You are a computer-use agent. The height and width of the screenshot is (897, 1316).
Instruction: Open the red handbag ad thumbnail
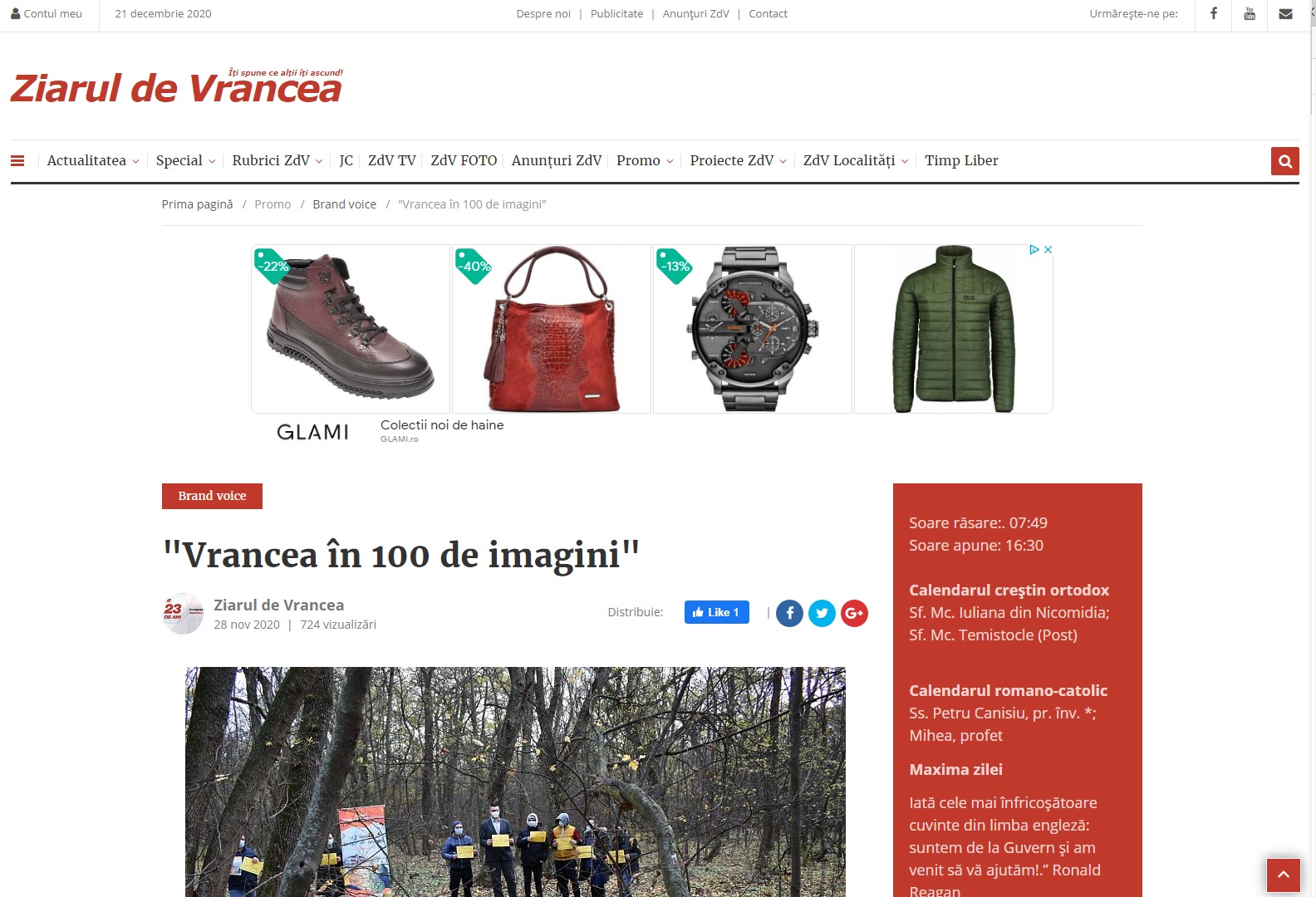click(x=552, y=329)
